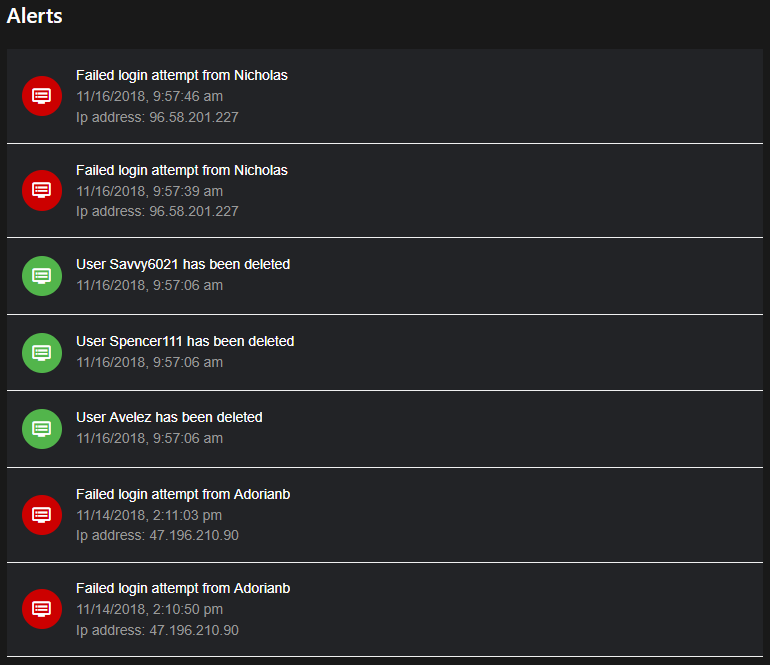Select 'User Spencer111 has been deleted' text
Image resolution: width=770 pixels, height=665 pixels.
(185, 342)
